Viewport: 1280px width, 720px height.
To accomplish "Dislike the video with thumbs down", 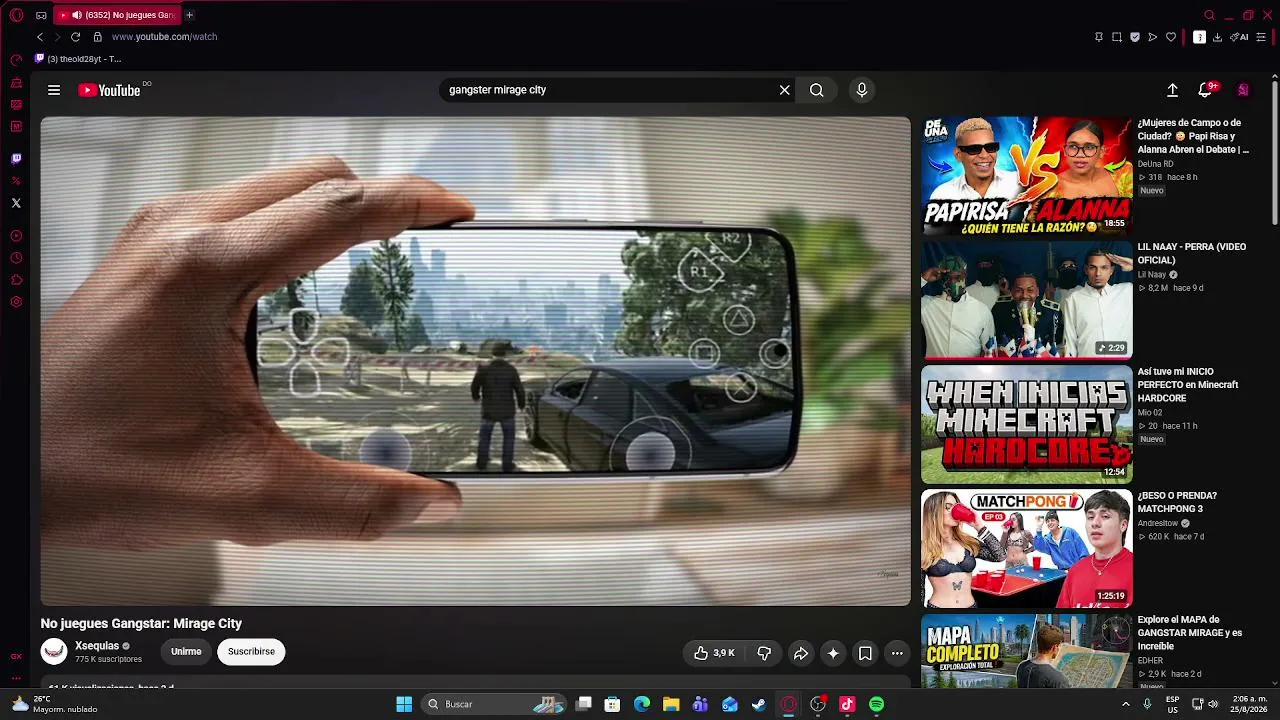I will (764, 653).
